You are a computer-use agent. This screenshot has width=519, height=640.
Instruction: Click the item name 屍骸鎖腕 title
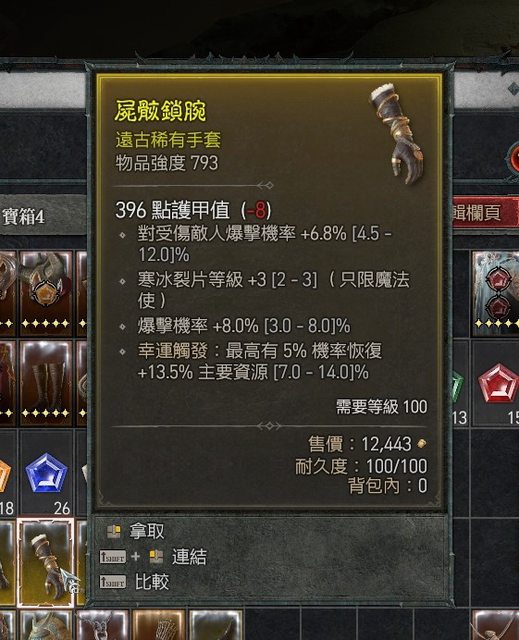(x=160, y=111)
